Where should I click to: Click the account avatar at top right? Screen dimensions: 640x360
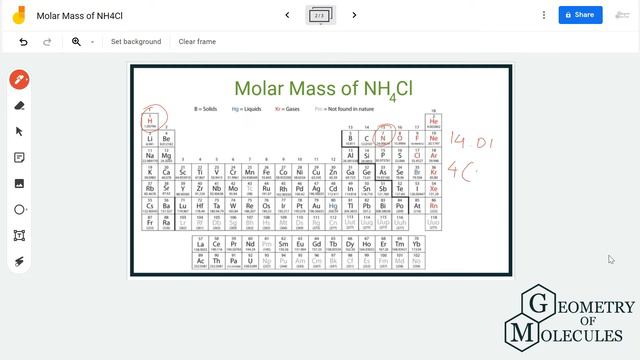pyautogui.click(x=622, y=15)
